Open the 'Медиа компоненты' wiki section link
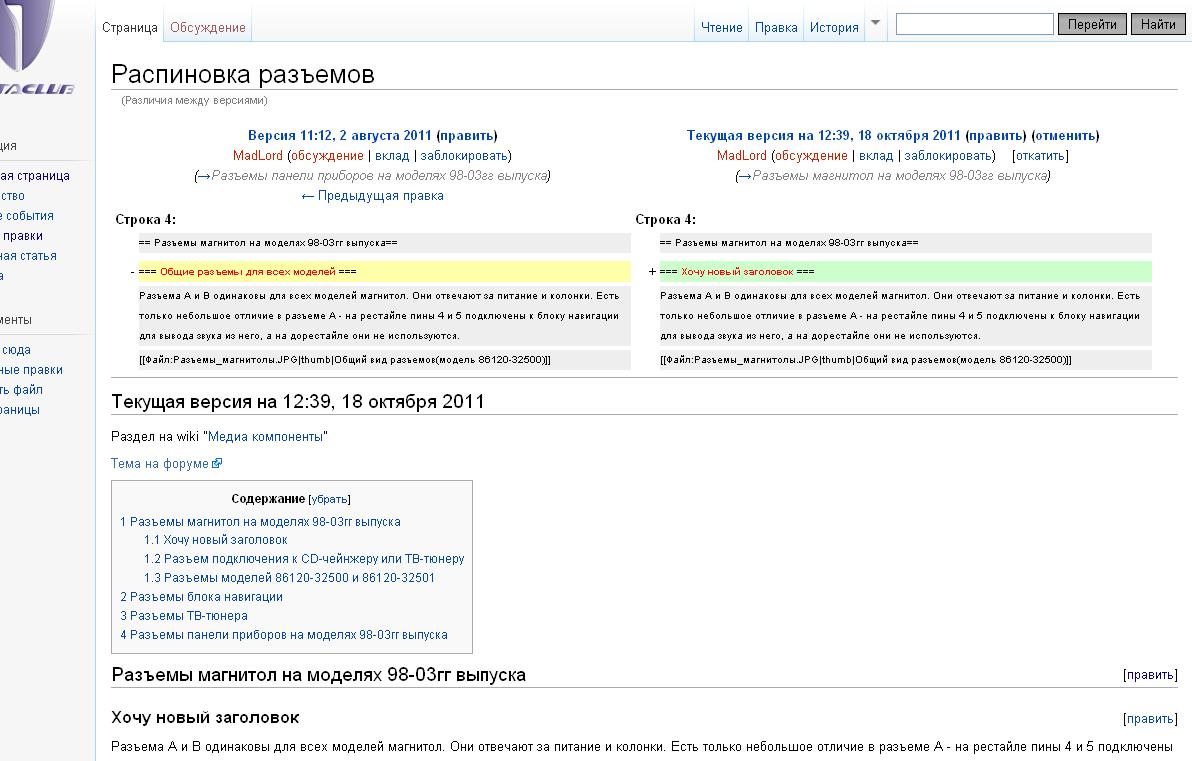This screenshot has height=761, width=1192. tap(265, 437)
